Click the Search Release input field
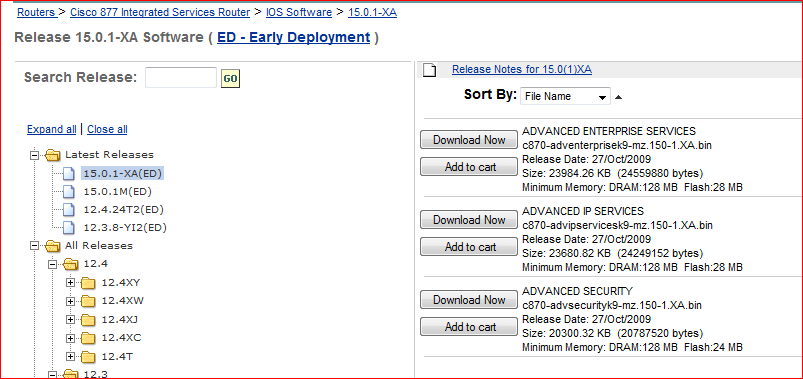The image size is (803, 379). [181, 77]
